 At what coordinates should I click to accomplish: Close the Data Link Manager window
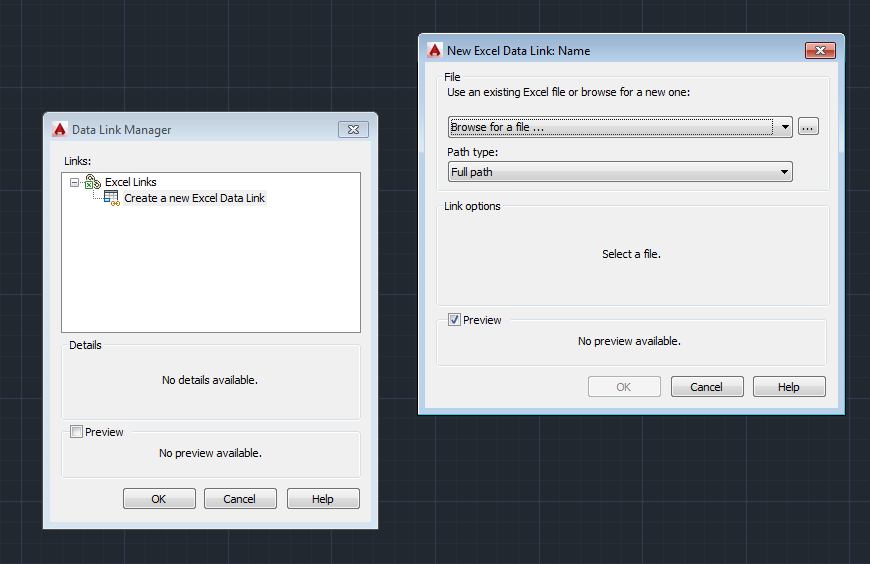(x=353, y=129)
